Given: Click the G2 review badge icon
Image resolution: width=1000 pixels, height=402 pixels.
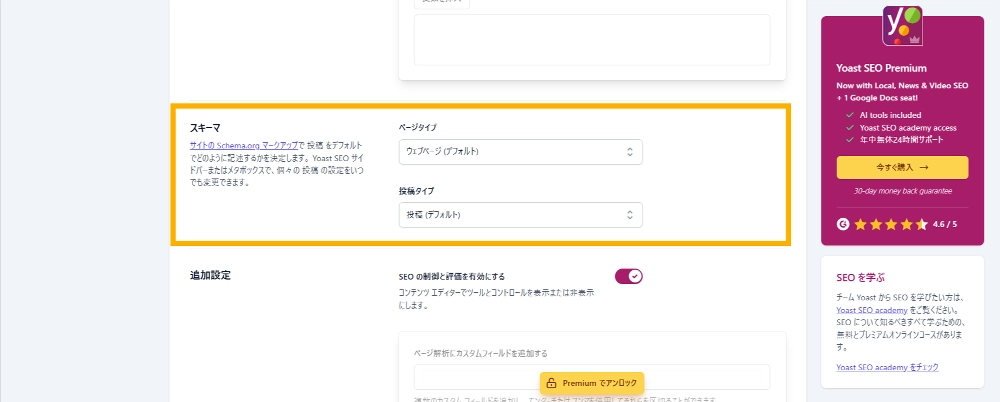Looking at the screenshot, I should [844, 224].
